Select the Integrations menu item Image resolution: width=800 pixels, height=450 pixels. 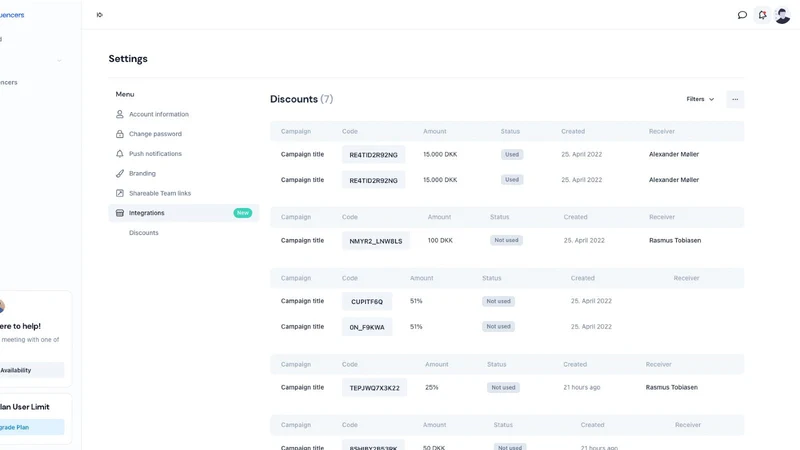click(x=184, y=213)
